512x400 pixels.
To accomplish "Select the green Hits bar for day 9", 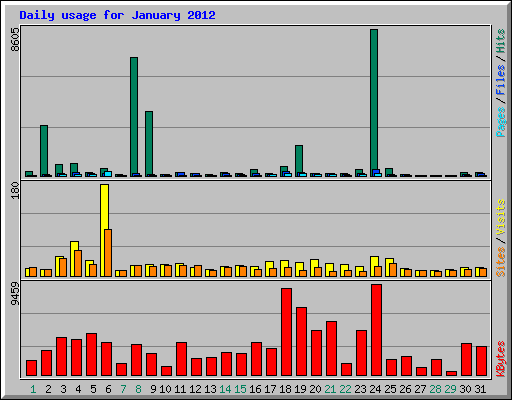I will [x=149, y=143].
